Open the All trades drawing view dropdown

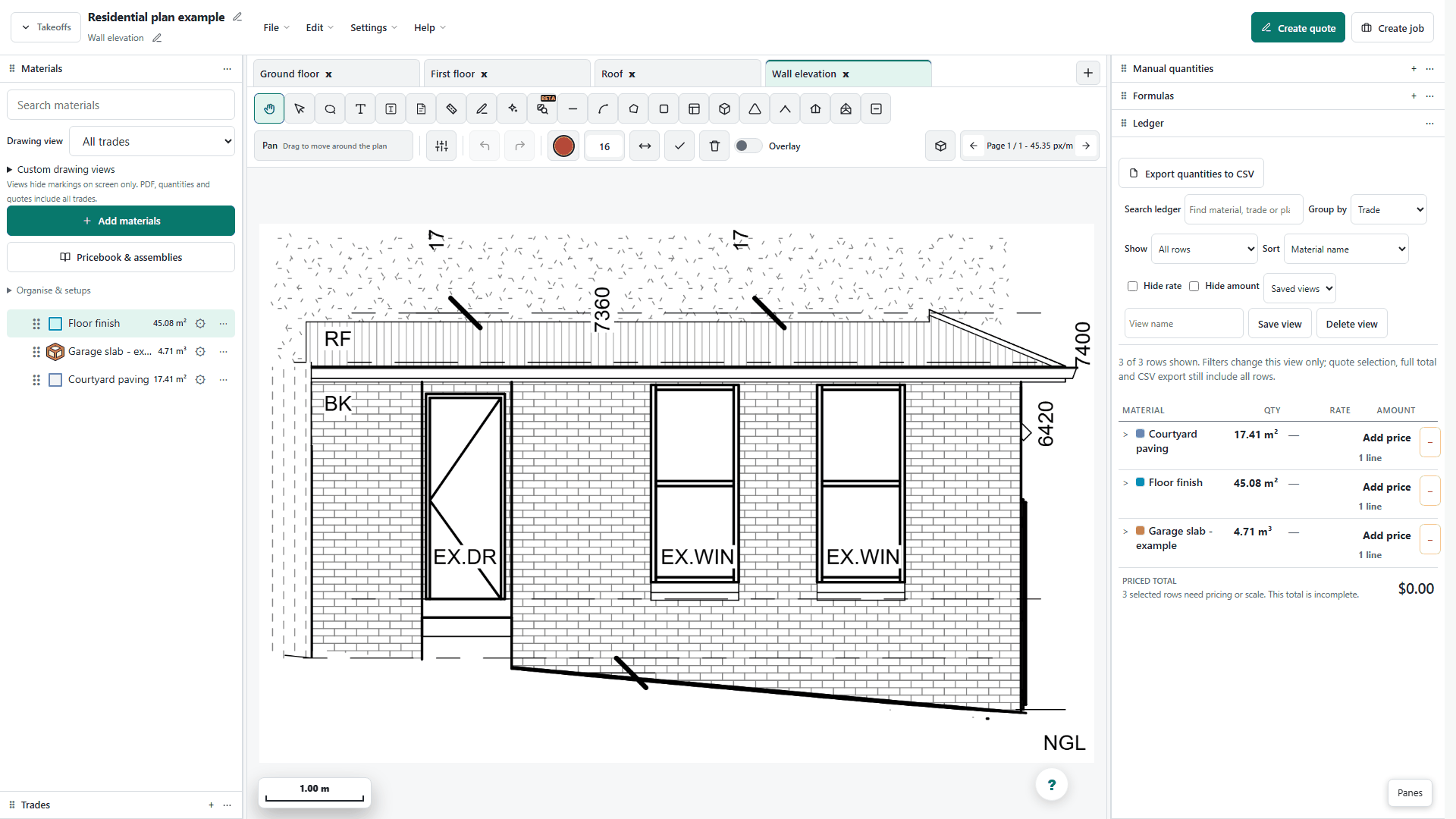[152, 142]
